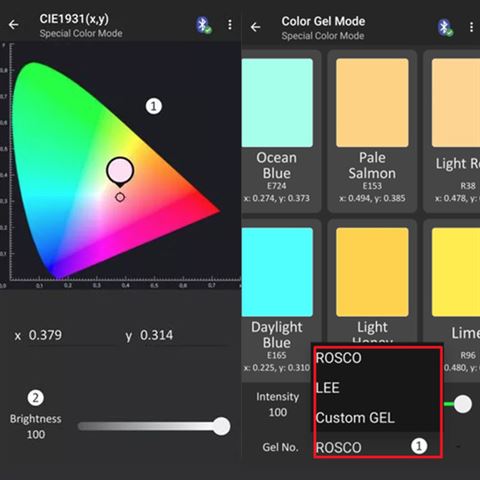Screen dimensions: 480x480
Task: Select the Ocean Blue E724 gel
Action: [277, 131]
